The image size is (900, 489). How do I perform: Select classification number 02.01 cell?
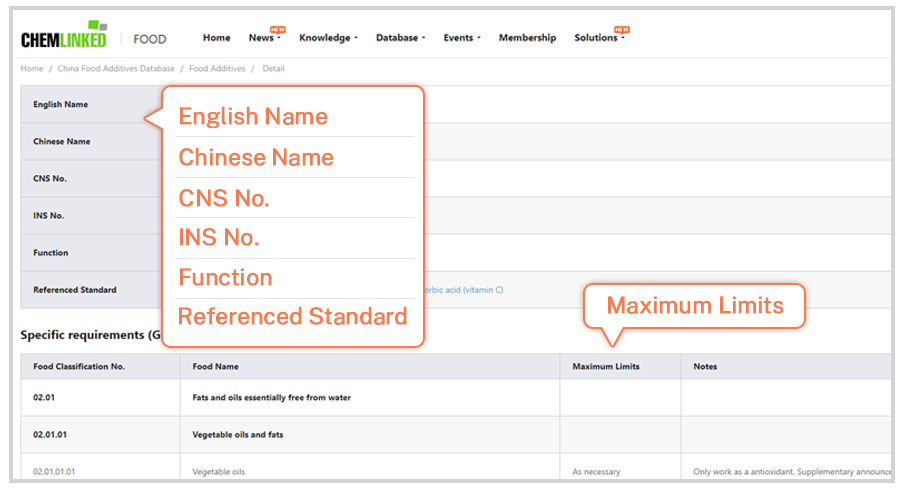coord(44,397)
